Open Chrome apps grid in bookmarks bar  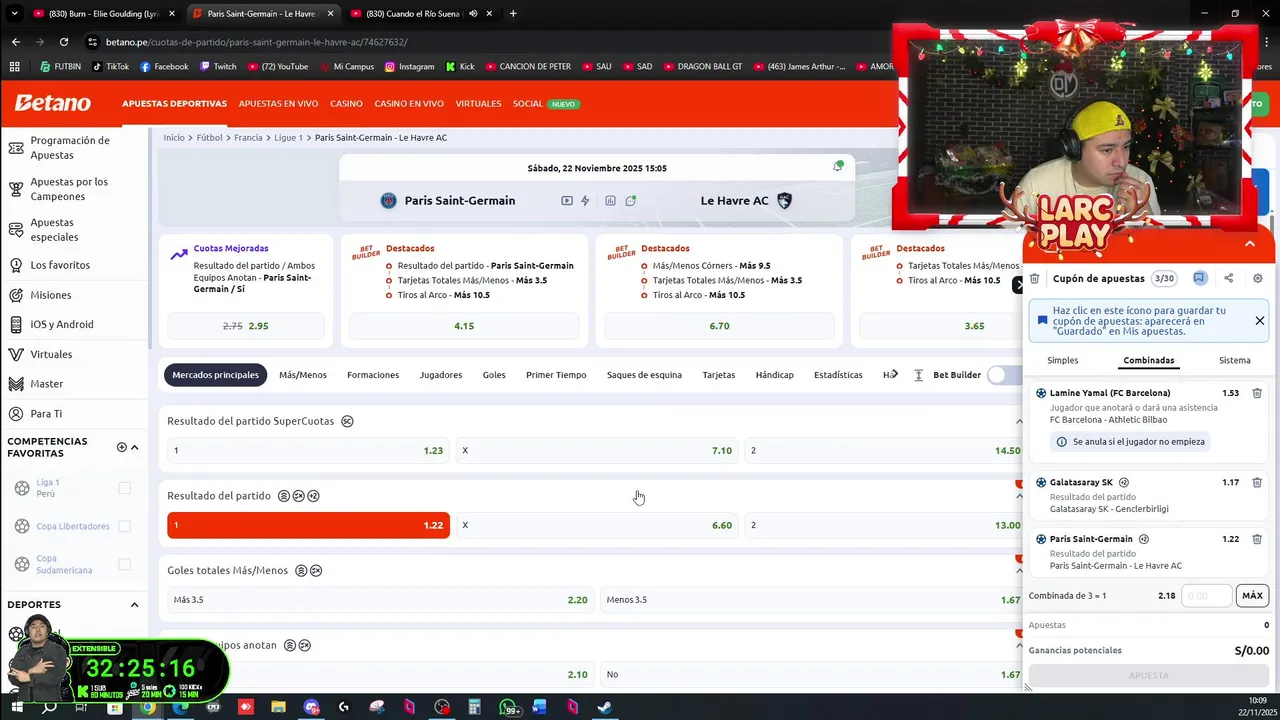tap(14, 67)
